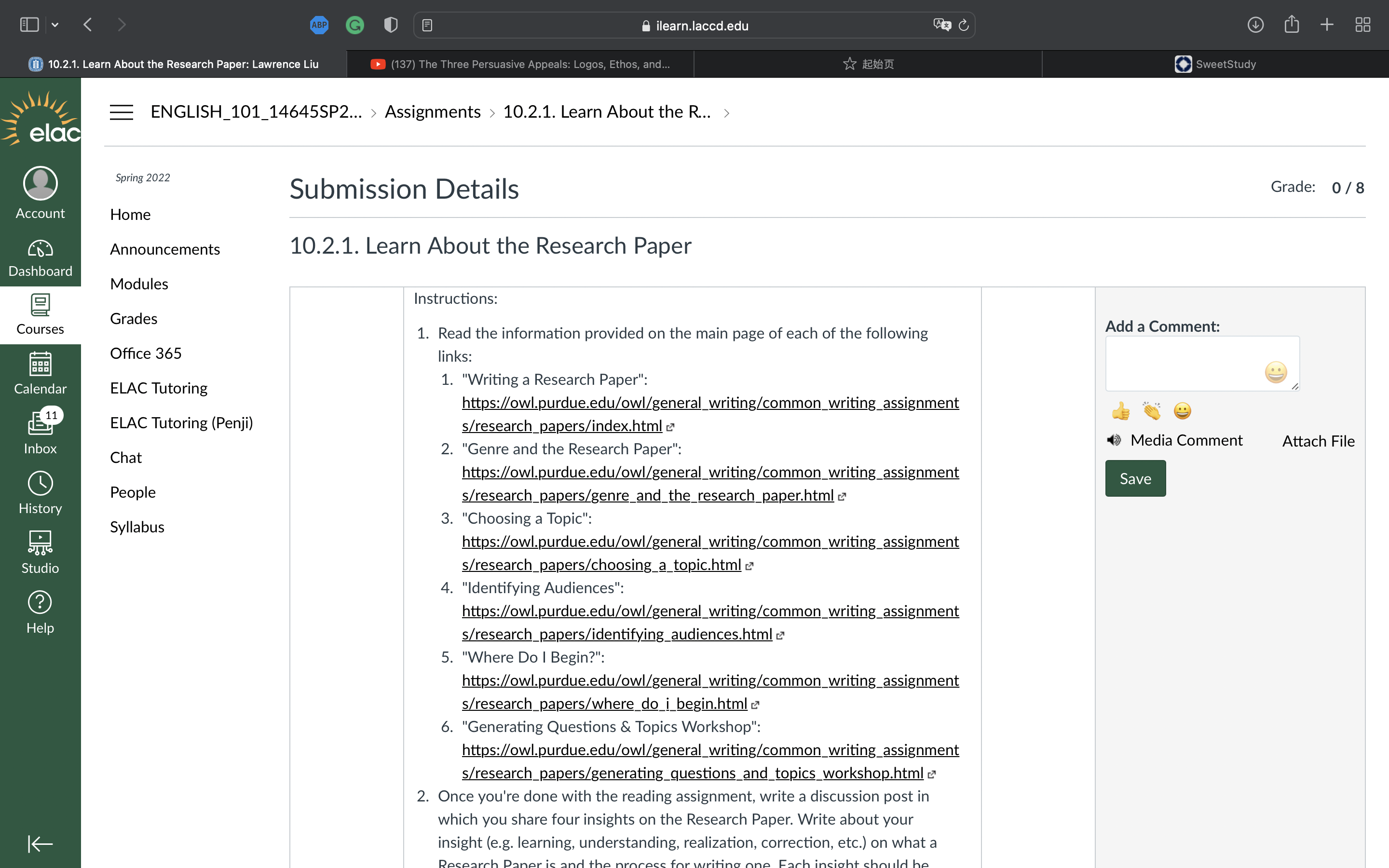Open the Courses panel
The height and width of the screenshot is (868, 1389).
tap(40, 314)
